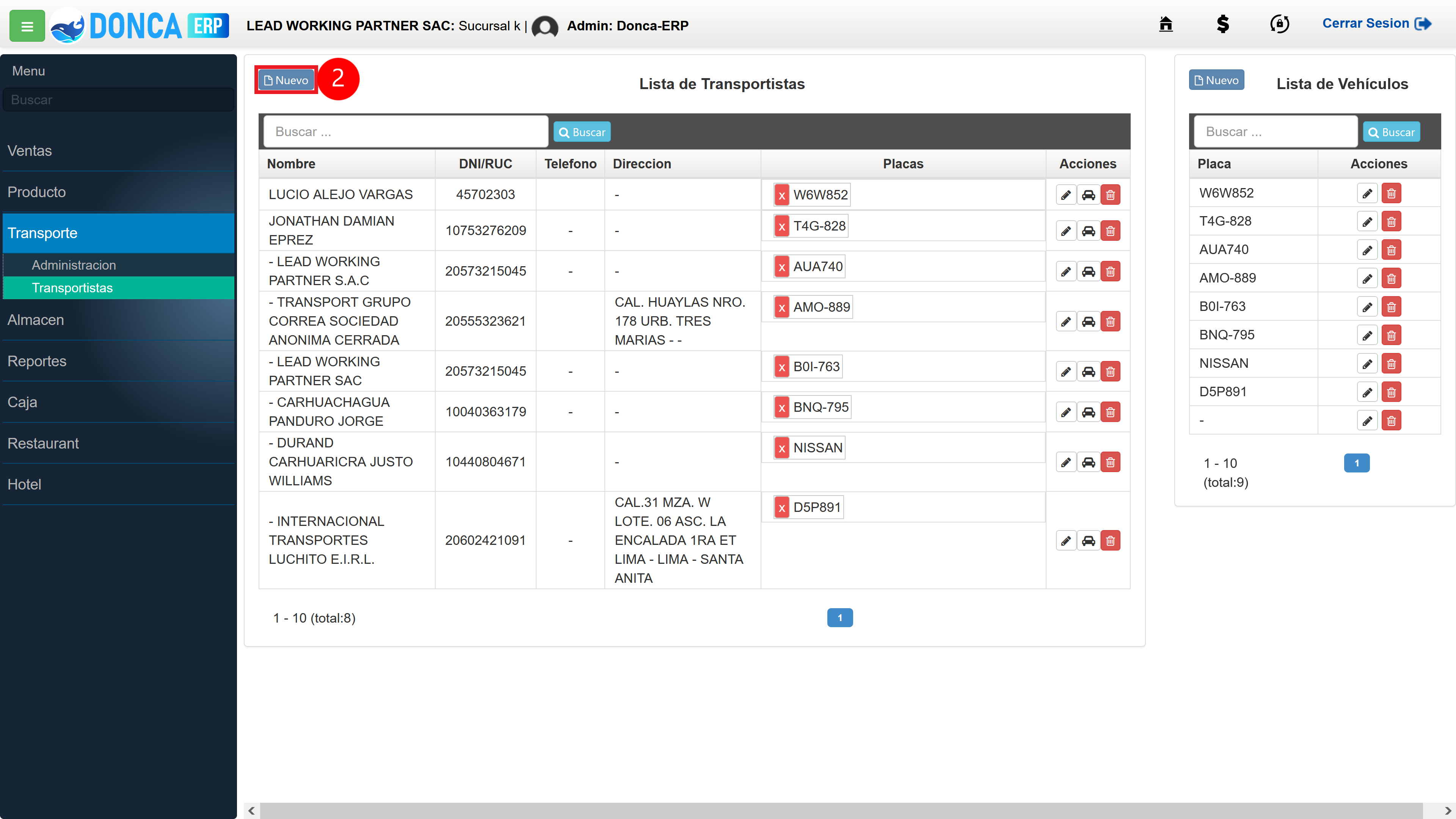The height and width of the screenshot is (819, 1456).
Task: Expand the Caja menu
Action: coord(119,402)
